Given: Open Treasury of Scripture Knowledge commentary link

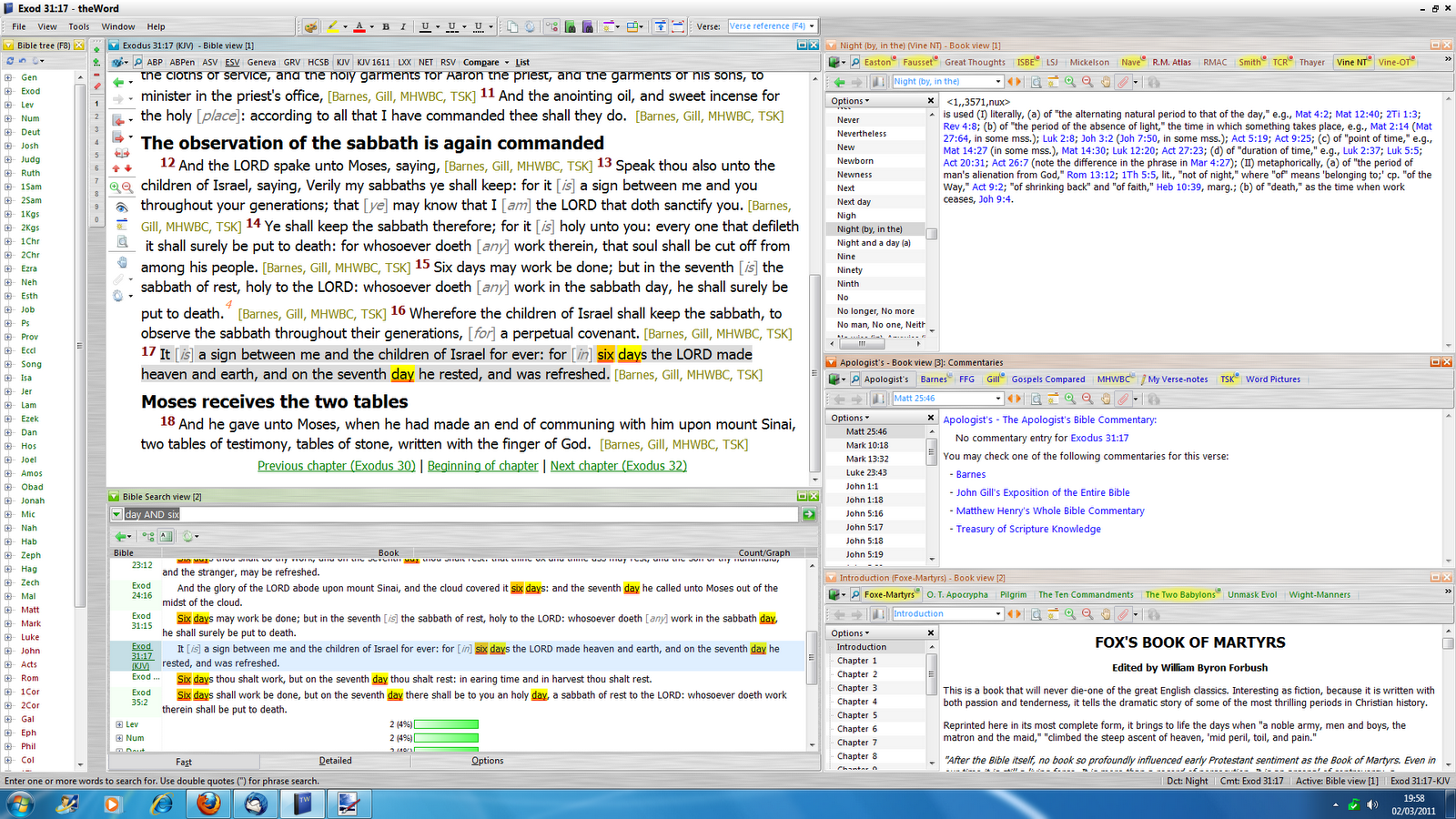Looking at the screenshot, I should point(1028,529).
